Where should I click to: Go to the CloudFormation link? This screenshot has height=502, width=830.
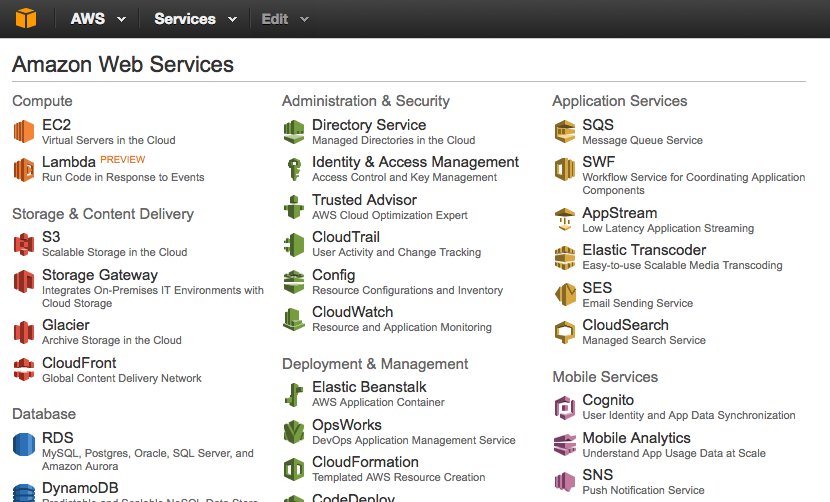(x=365, y=462)
